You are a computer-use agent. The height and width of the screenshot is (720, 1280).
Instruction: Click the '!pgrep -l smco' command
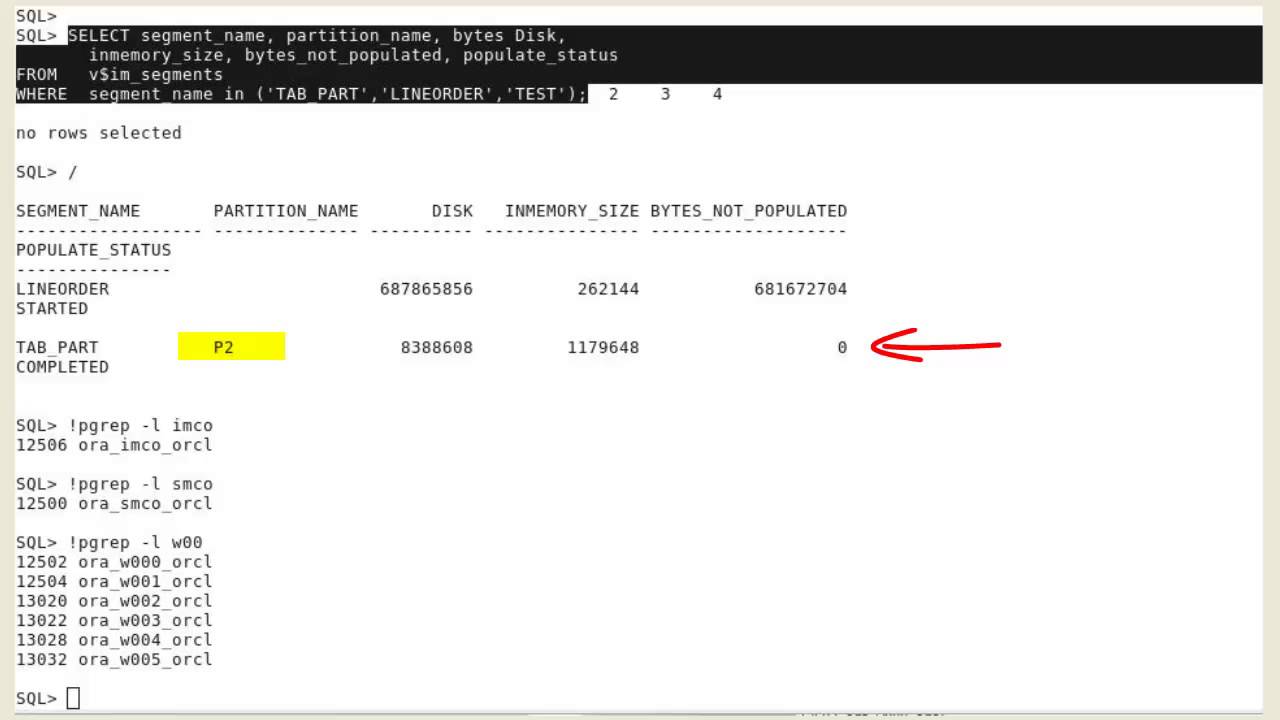pos(140,484)
